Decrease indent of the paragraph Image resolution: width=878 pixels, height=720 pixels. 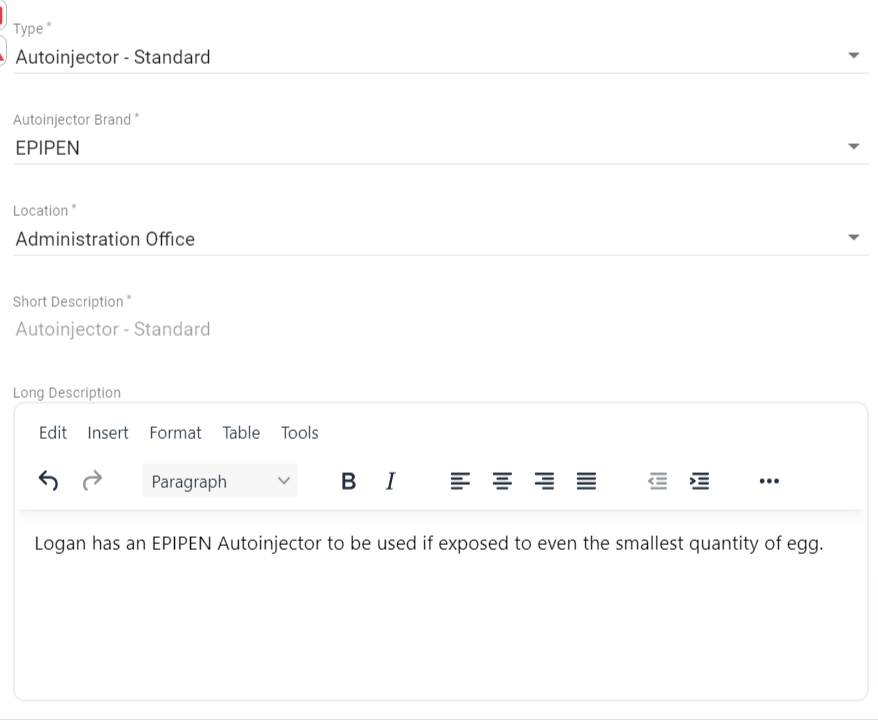tap(657, 481)
